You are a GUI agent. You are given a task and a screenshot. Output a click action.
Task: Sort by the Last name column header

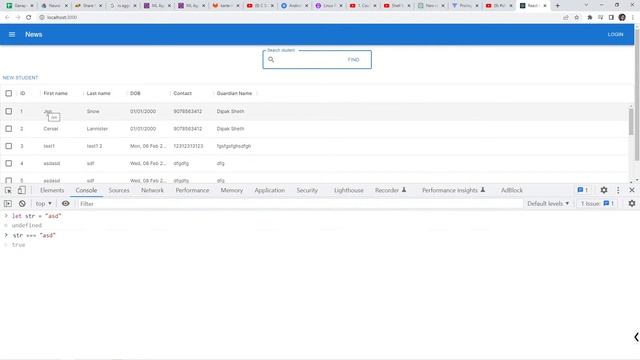click(x=98, y=93)
